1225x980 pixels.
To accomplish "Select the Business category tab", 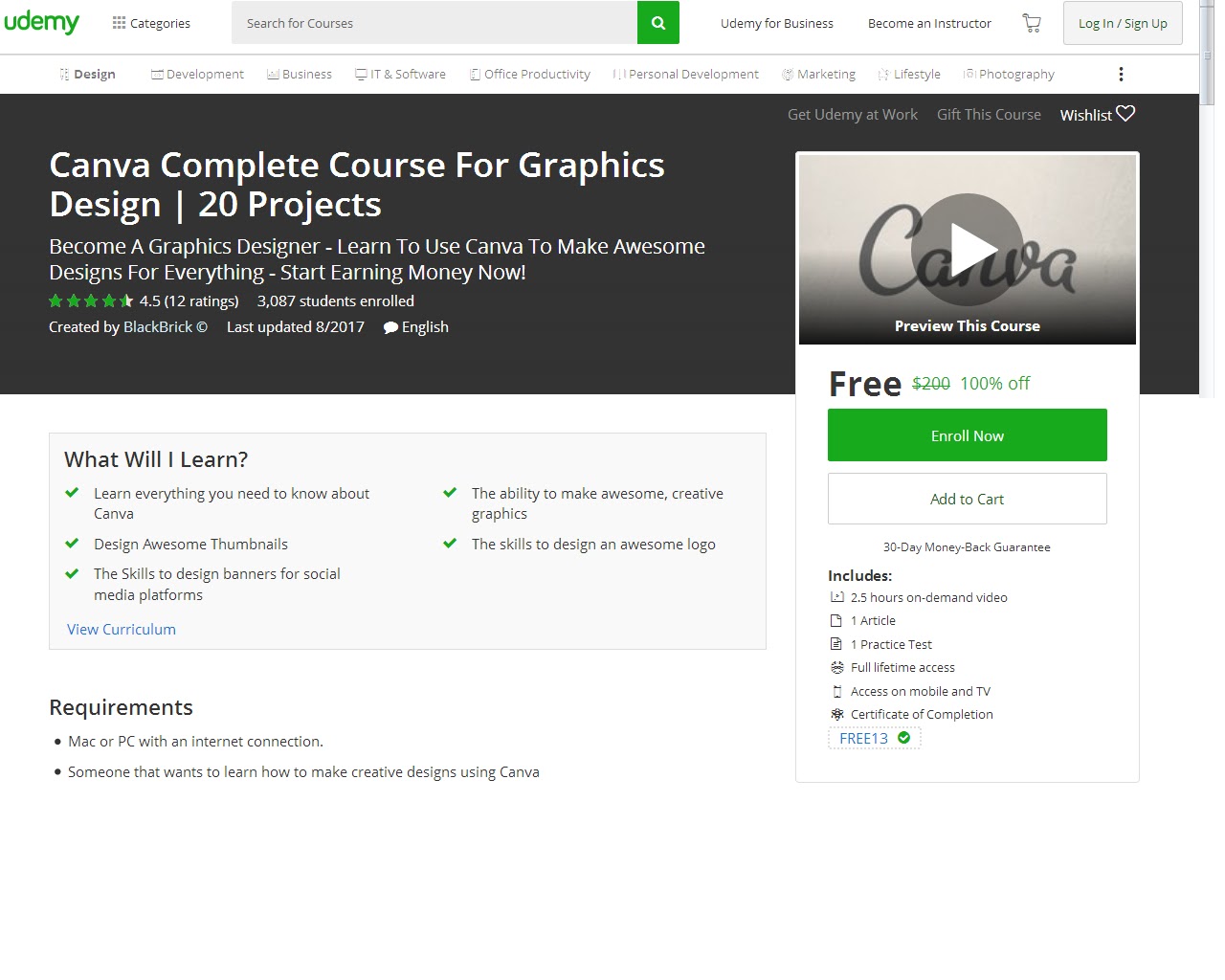I will pos(300,74).
